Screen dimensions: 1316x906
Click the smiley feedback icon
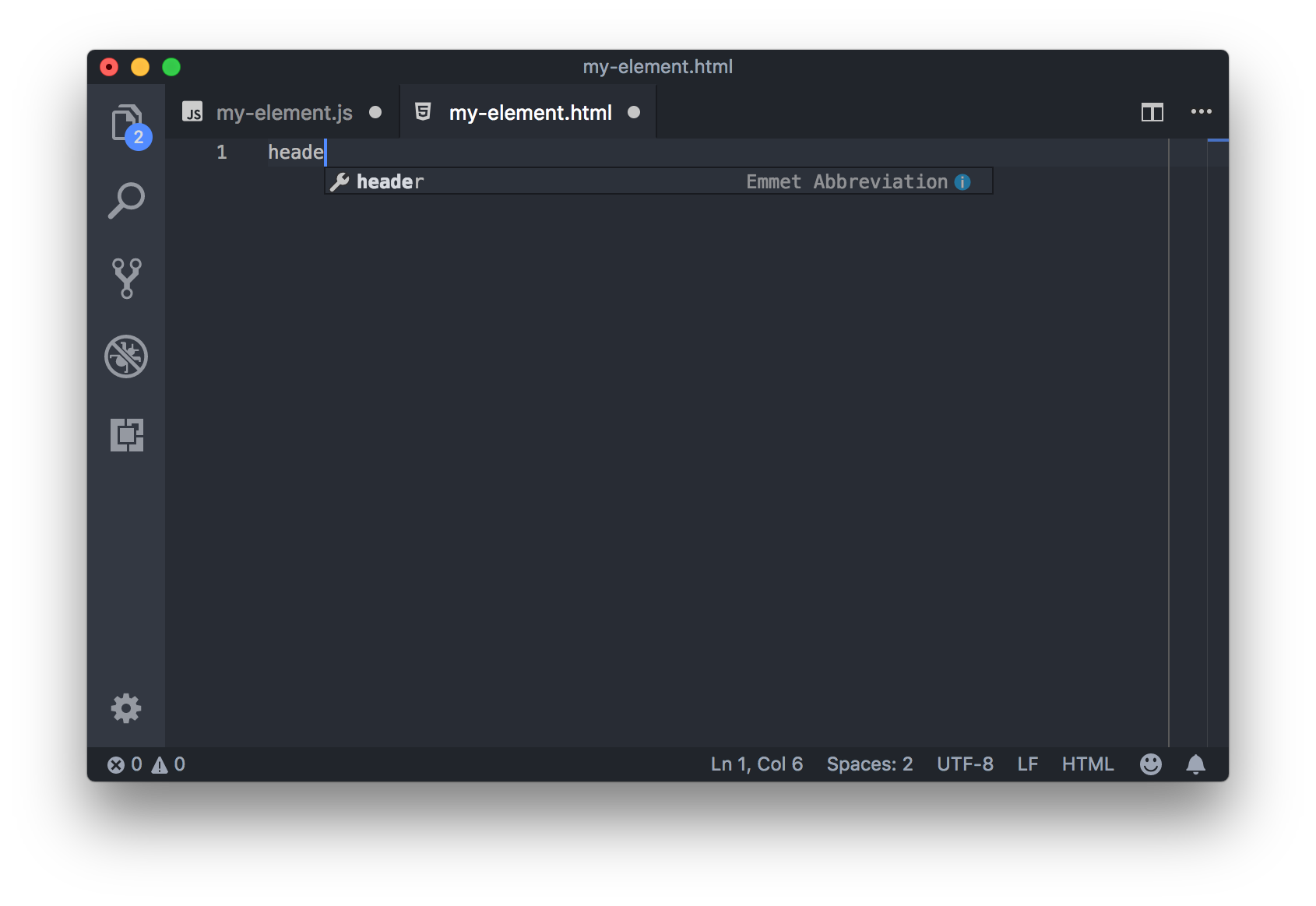pyautogui.click(x=1151, y=764)
